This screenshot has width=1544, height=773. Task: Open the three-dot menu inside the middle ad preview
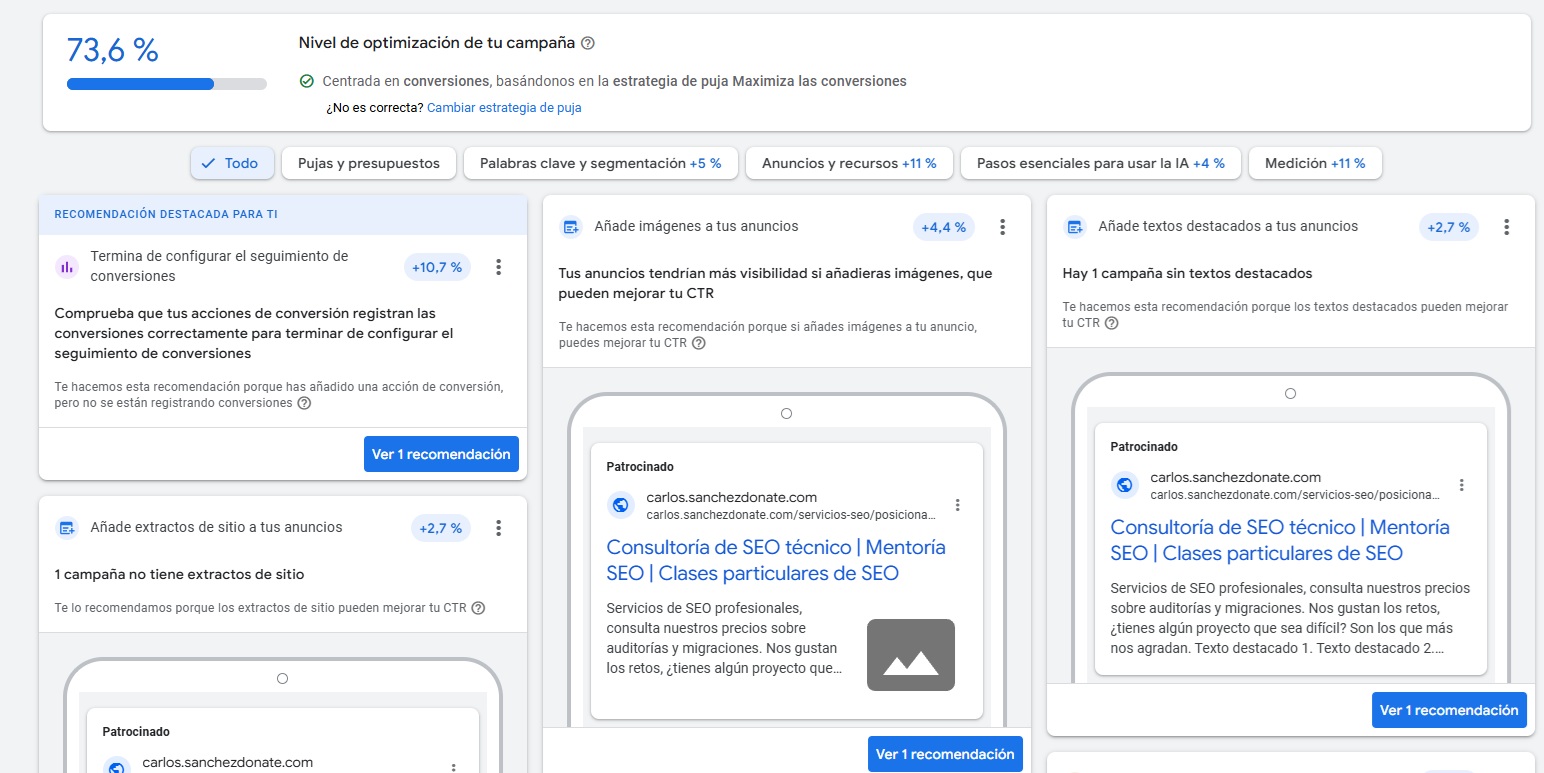(x=957, y=505)
